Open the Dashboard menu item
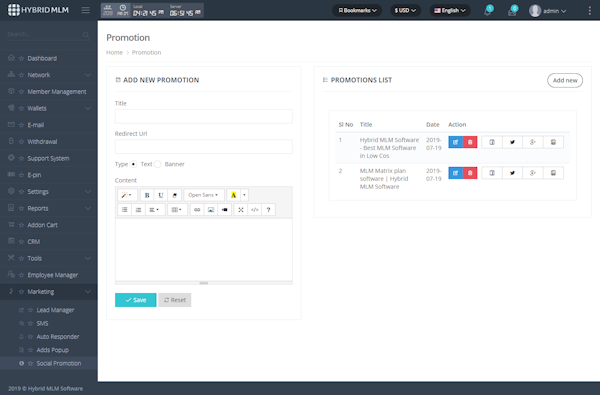This screenshot has height=395, width=600. tap(42, 58)
